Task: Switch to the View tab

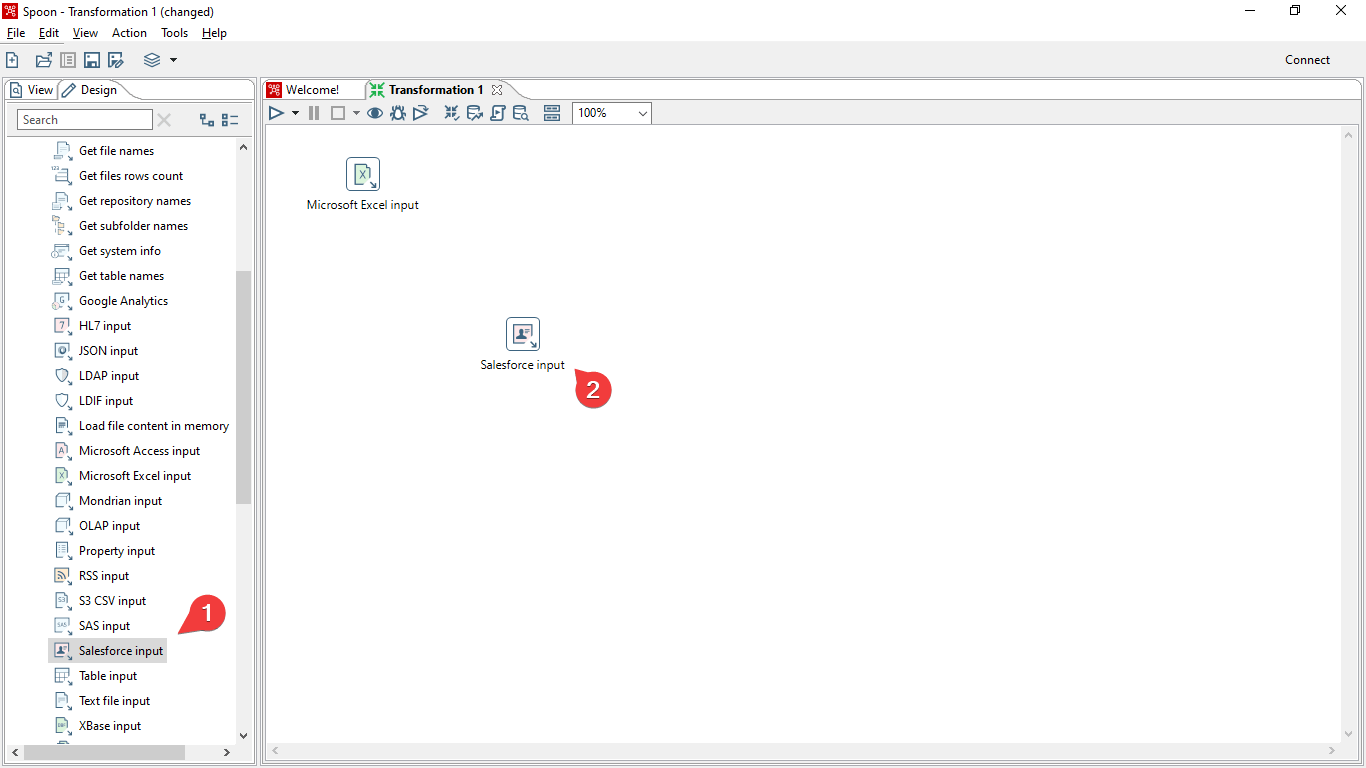Action: click(31, 90)
